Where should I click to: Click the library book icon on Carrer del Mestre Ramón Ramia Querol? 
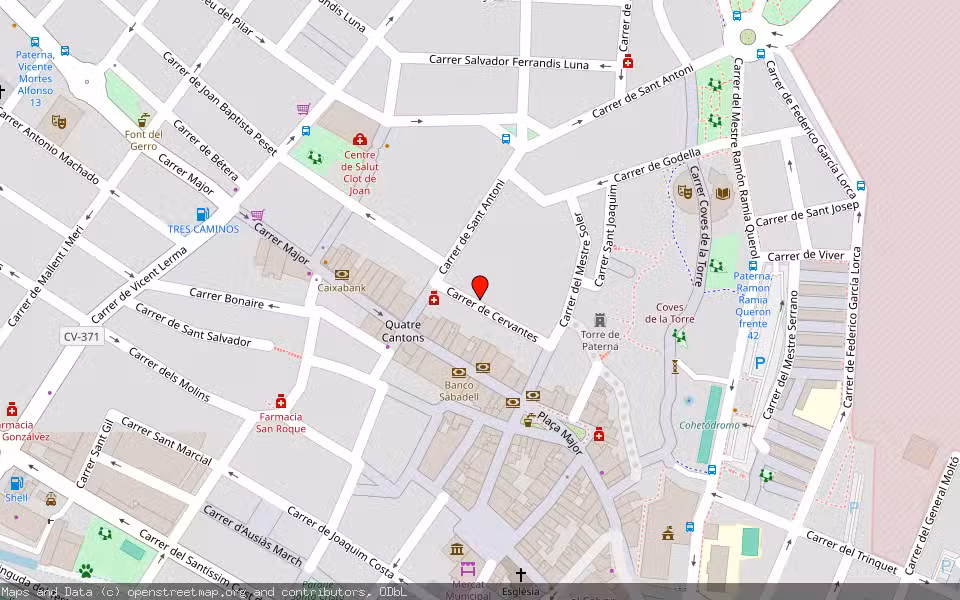click(x=723, y=193)
